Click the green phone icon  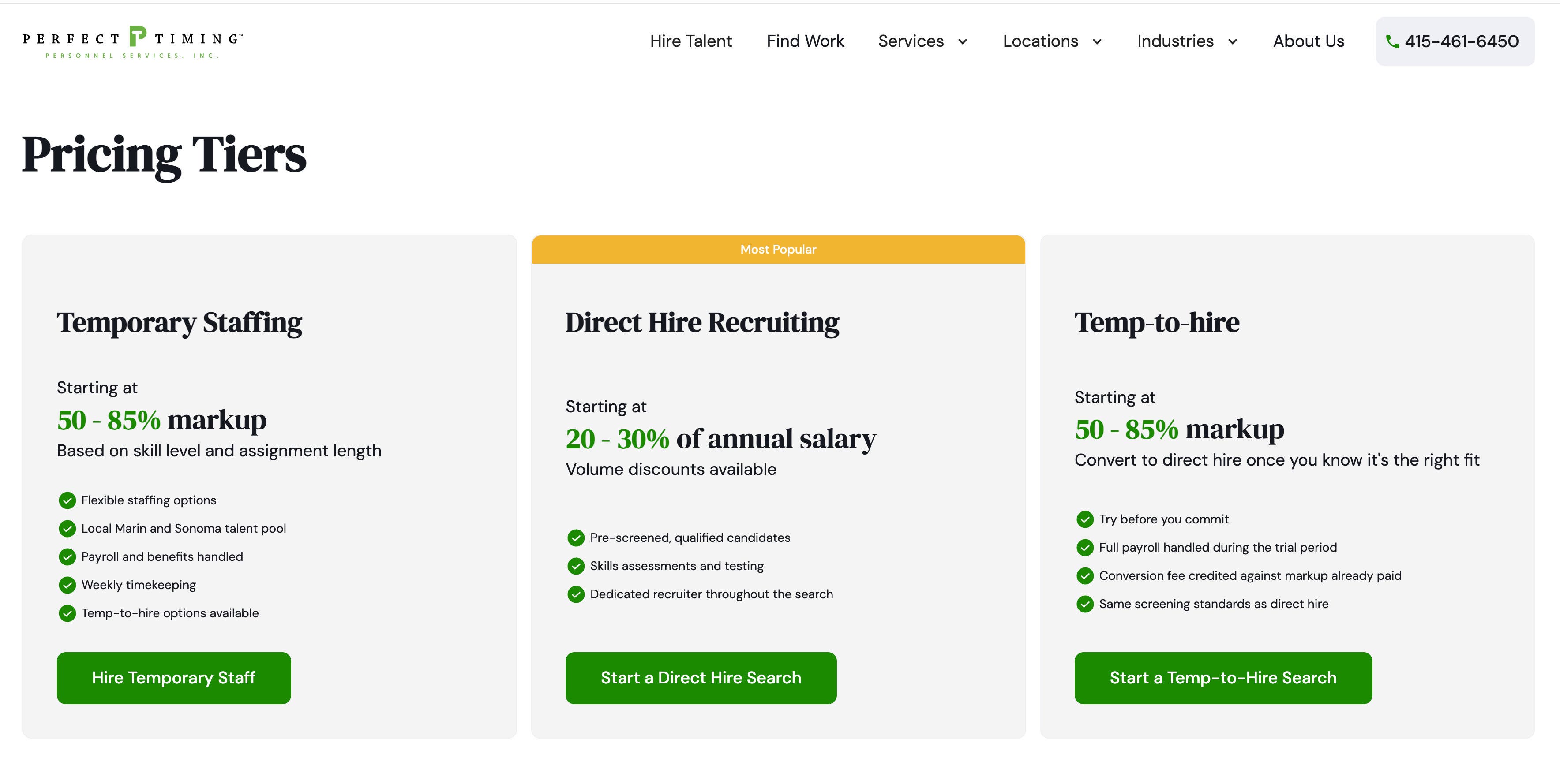[1392, 41]
